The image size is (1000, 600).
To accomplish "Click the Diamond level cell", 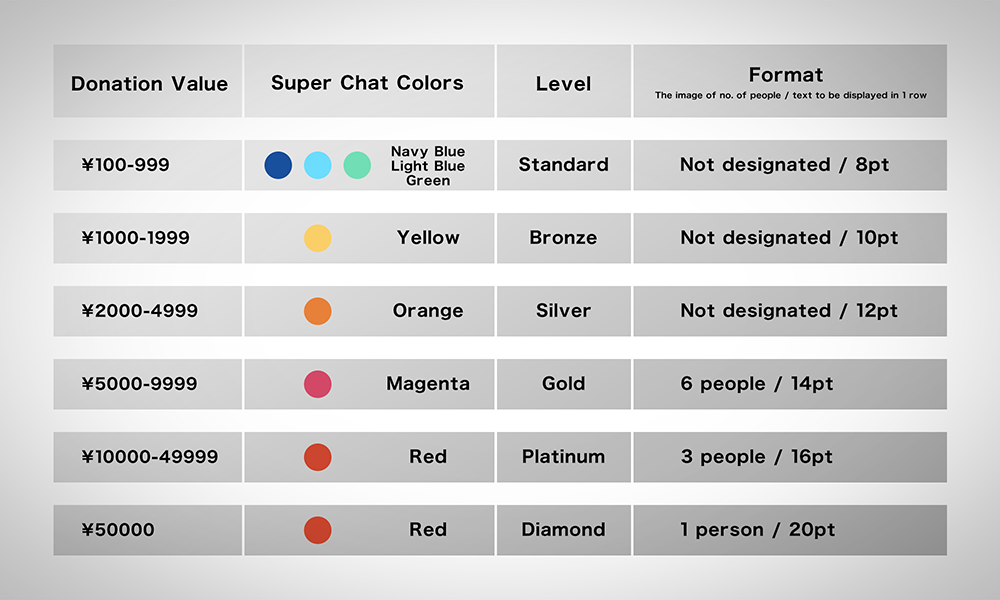I will pos(564,530).
